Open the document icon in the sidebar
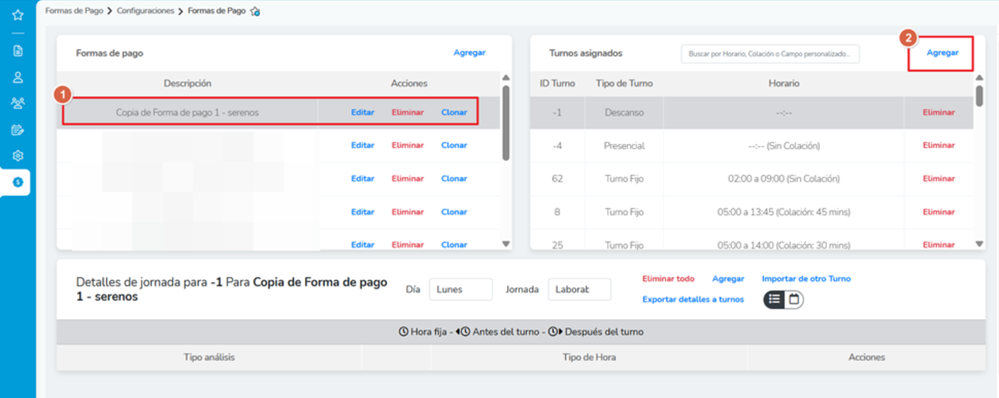 click(18, 51)
